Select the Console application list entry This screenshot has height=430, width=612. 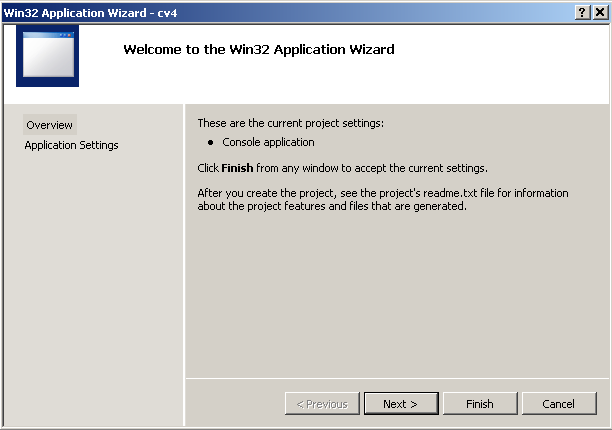268,142
